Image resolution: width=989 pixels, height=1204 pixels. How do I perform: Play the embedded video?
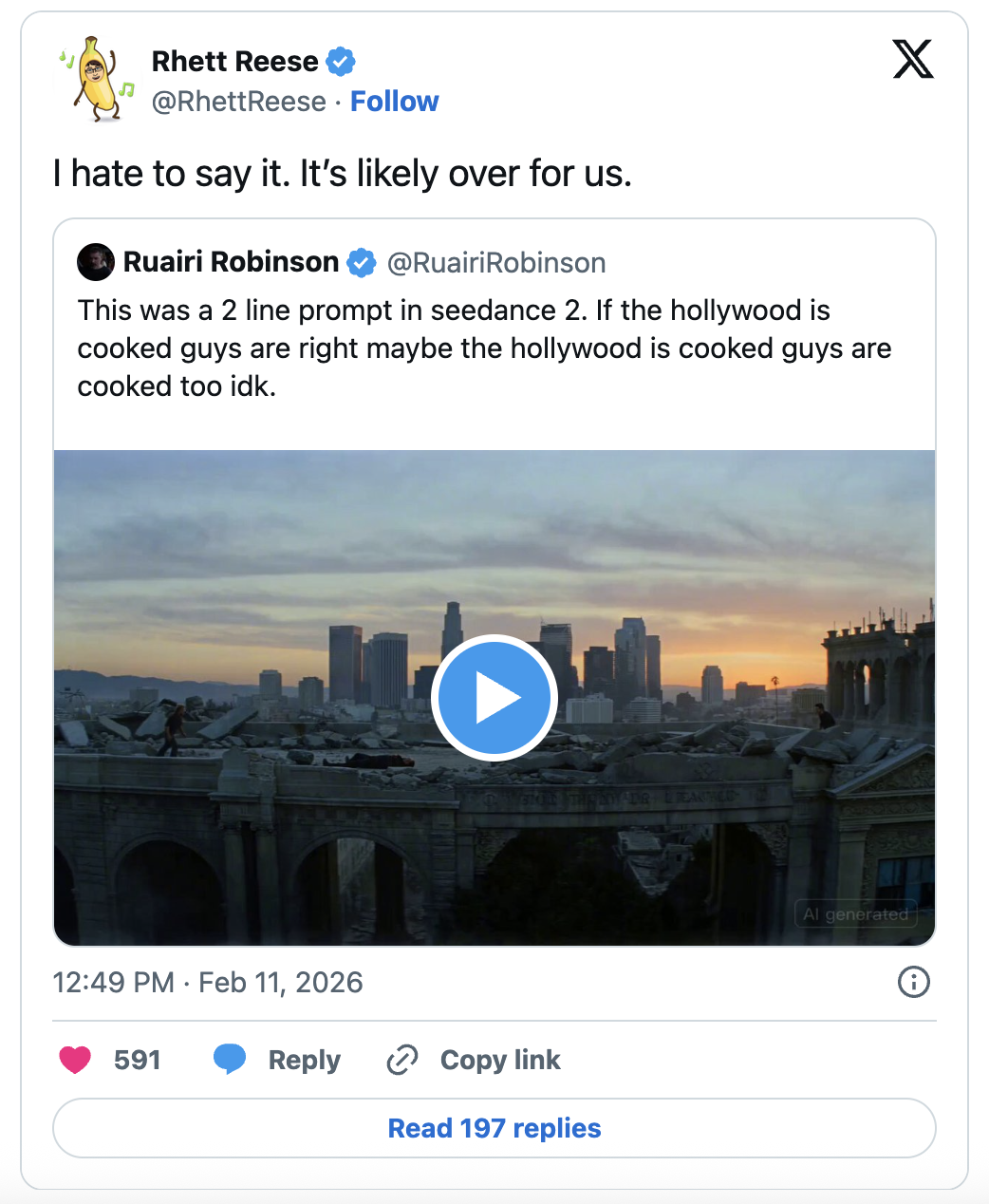pos(494,698)
